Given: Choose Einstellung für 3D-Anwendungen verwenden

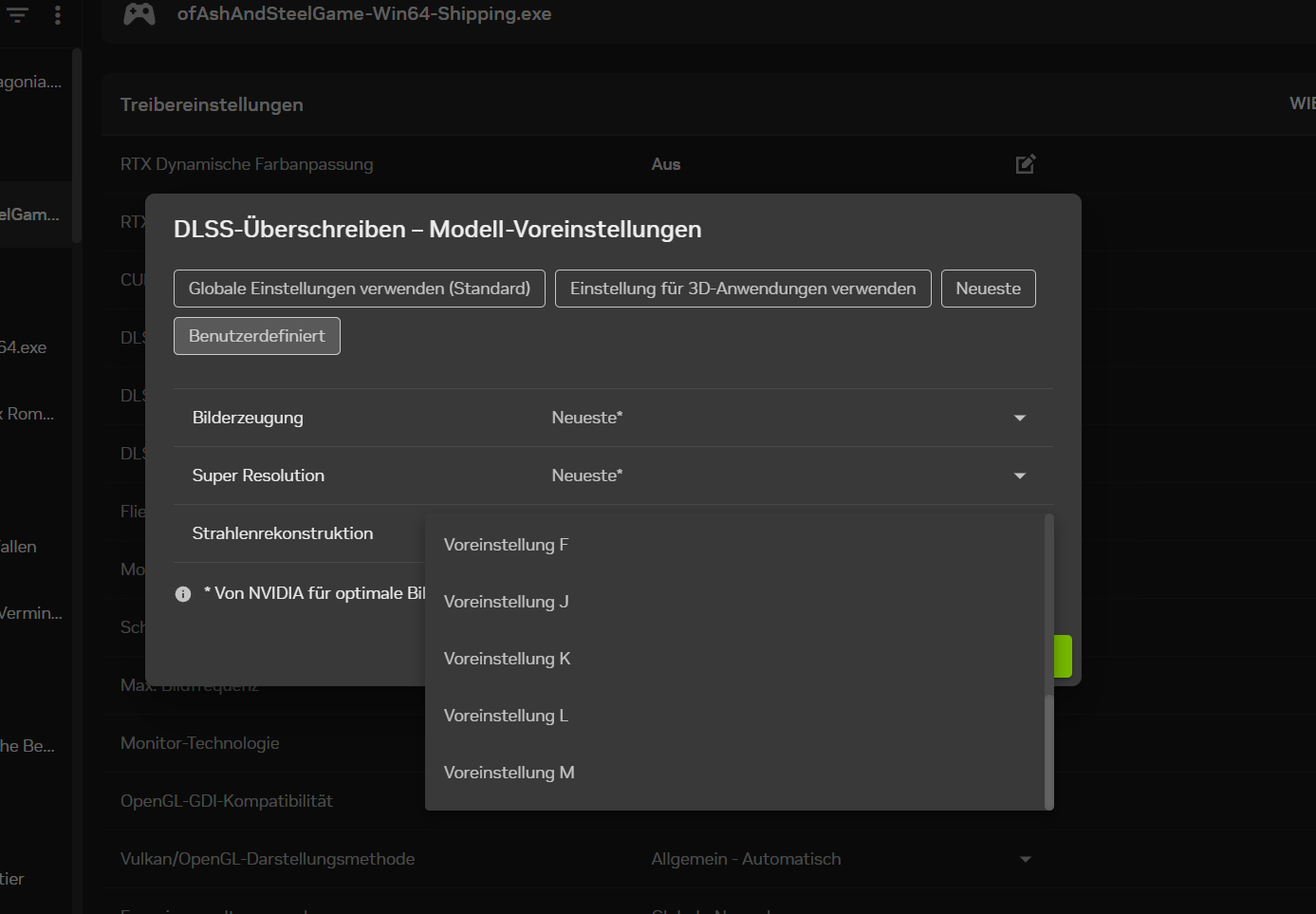Looking at the screenshot, I should click(743, 289).
